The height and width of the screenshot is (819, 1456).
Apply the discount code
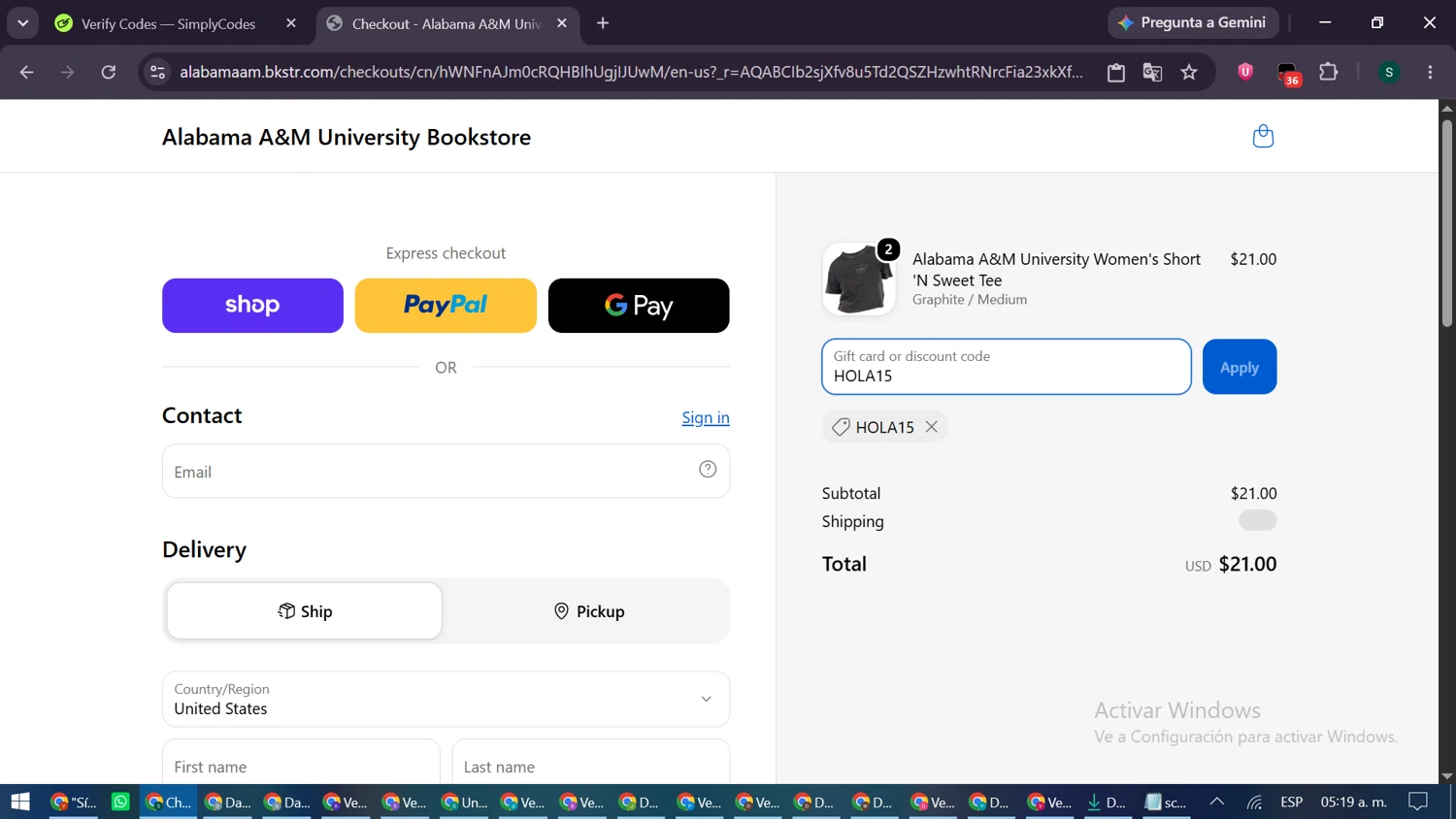(x=1240, y=367)
